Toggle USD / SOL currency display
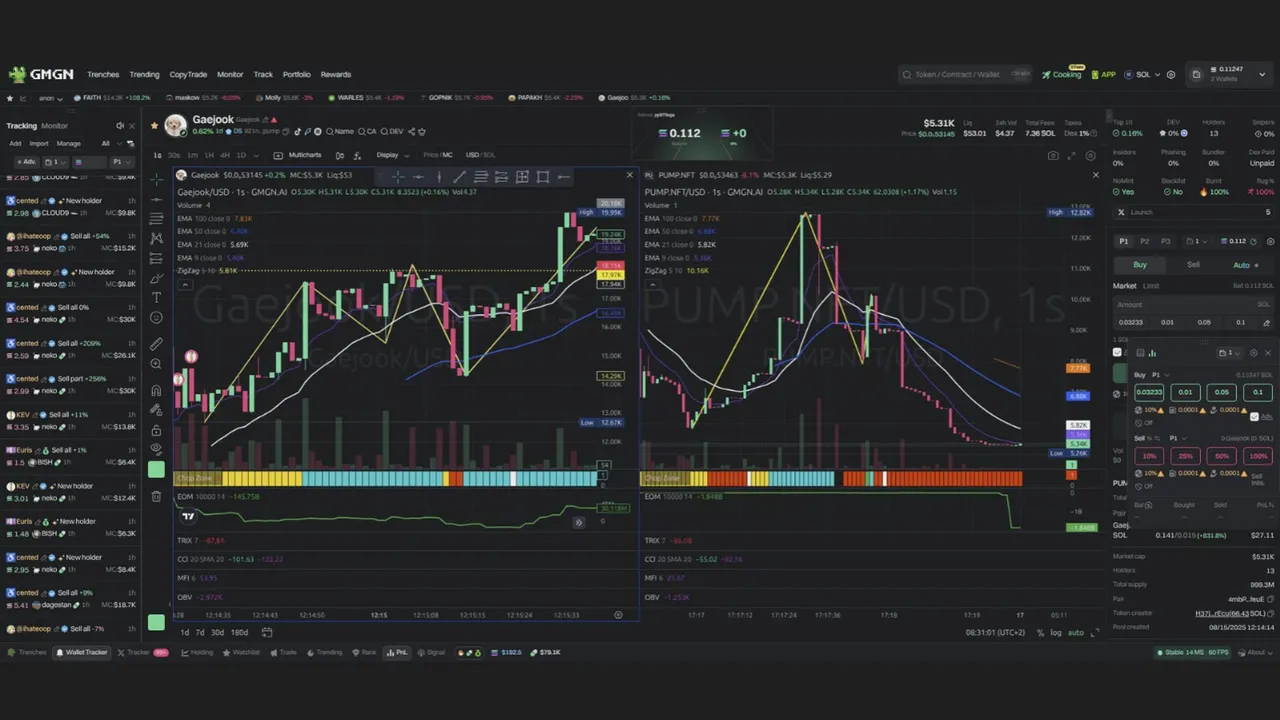This screenshot has width=1280, height=720. (481, 155)
